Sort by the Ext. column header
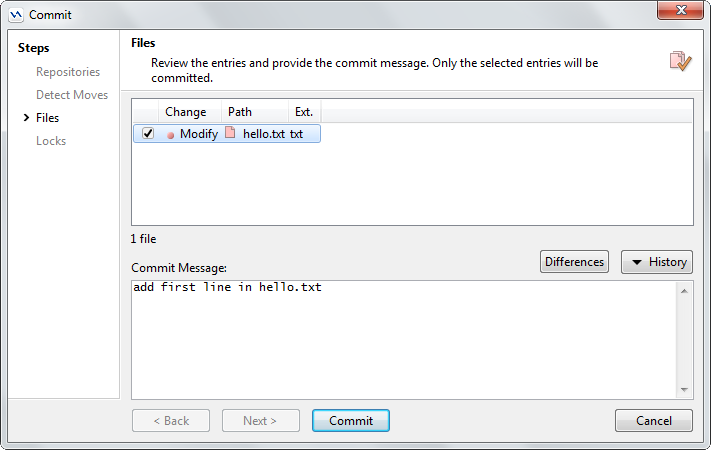Image resolution: width=711 pixels, height=450 pixels. (304, 112)
